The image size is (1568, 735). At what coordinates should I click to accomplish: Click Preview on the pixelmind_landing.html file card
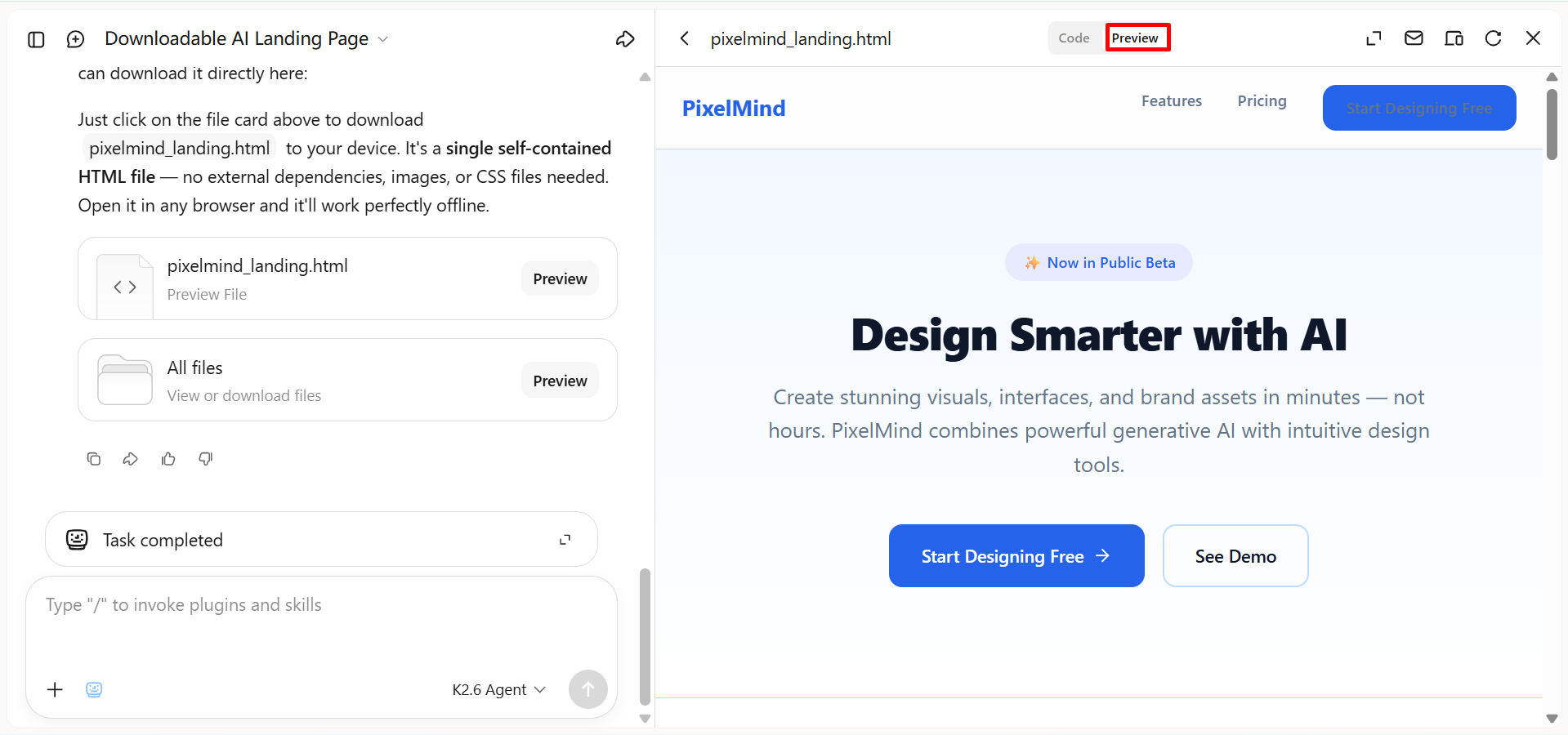click(560, 278)
